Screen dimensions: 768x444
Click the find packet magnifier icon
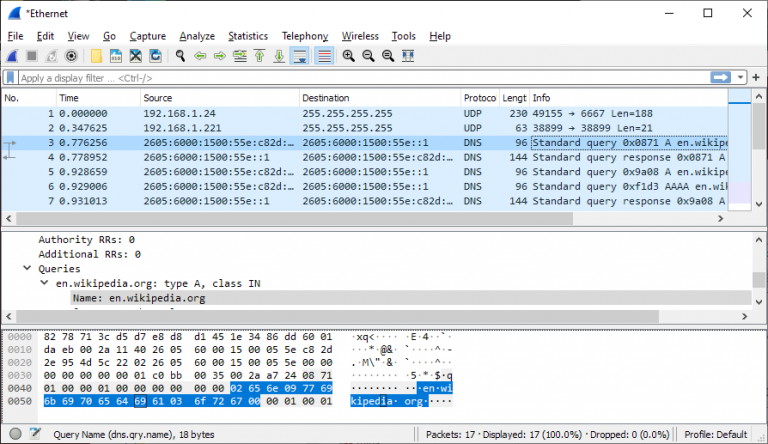179,56
